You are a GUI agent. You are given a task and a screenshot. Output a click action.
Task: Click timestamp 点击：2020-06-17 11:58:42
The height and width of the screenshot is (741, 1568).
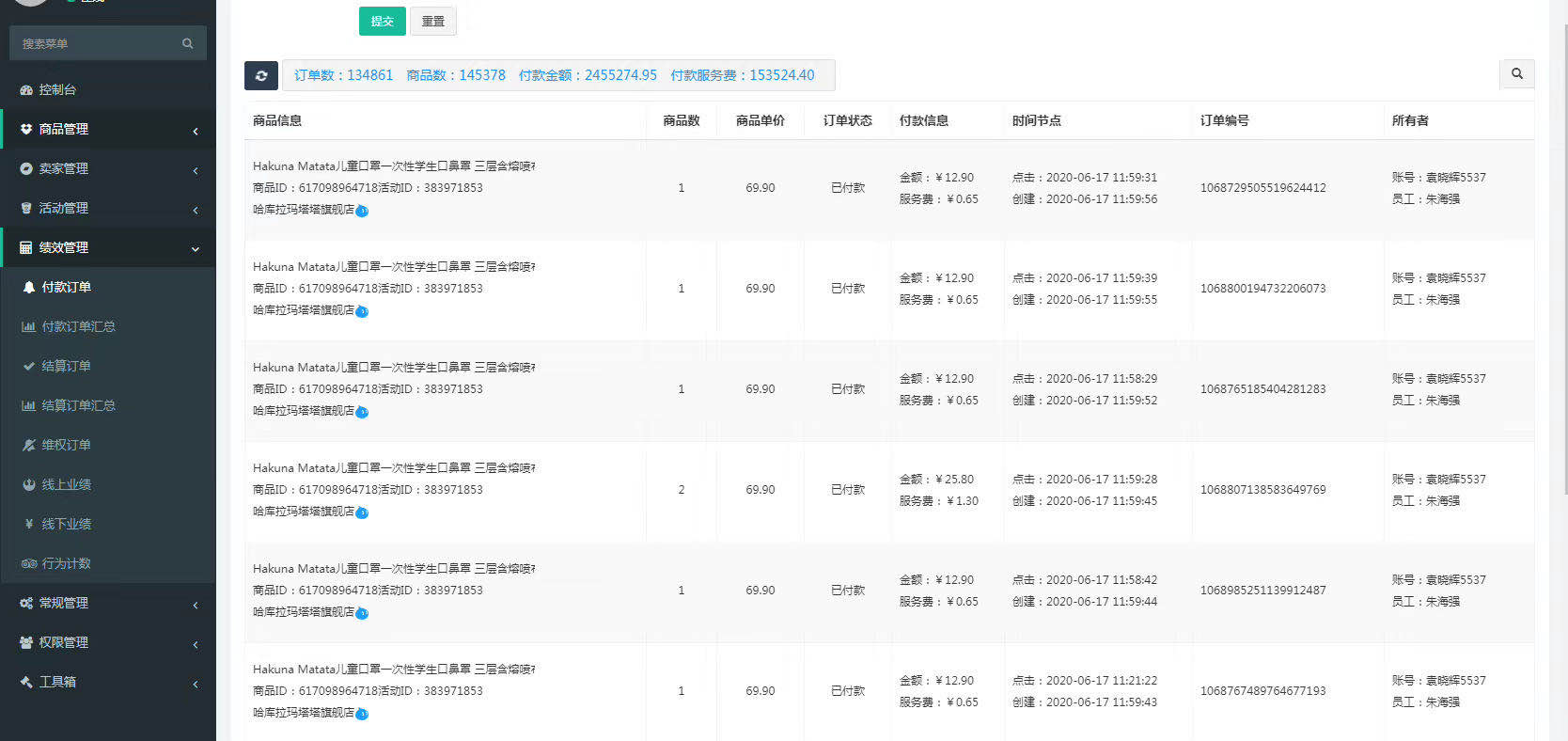(1085, 580)
